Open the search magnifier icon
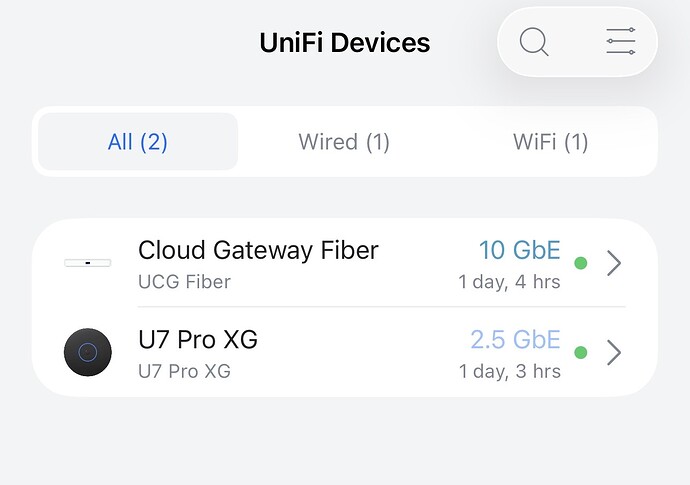 534,42
